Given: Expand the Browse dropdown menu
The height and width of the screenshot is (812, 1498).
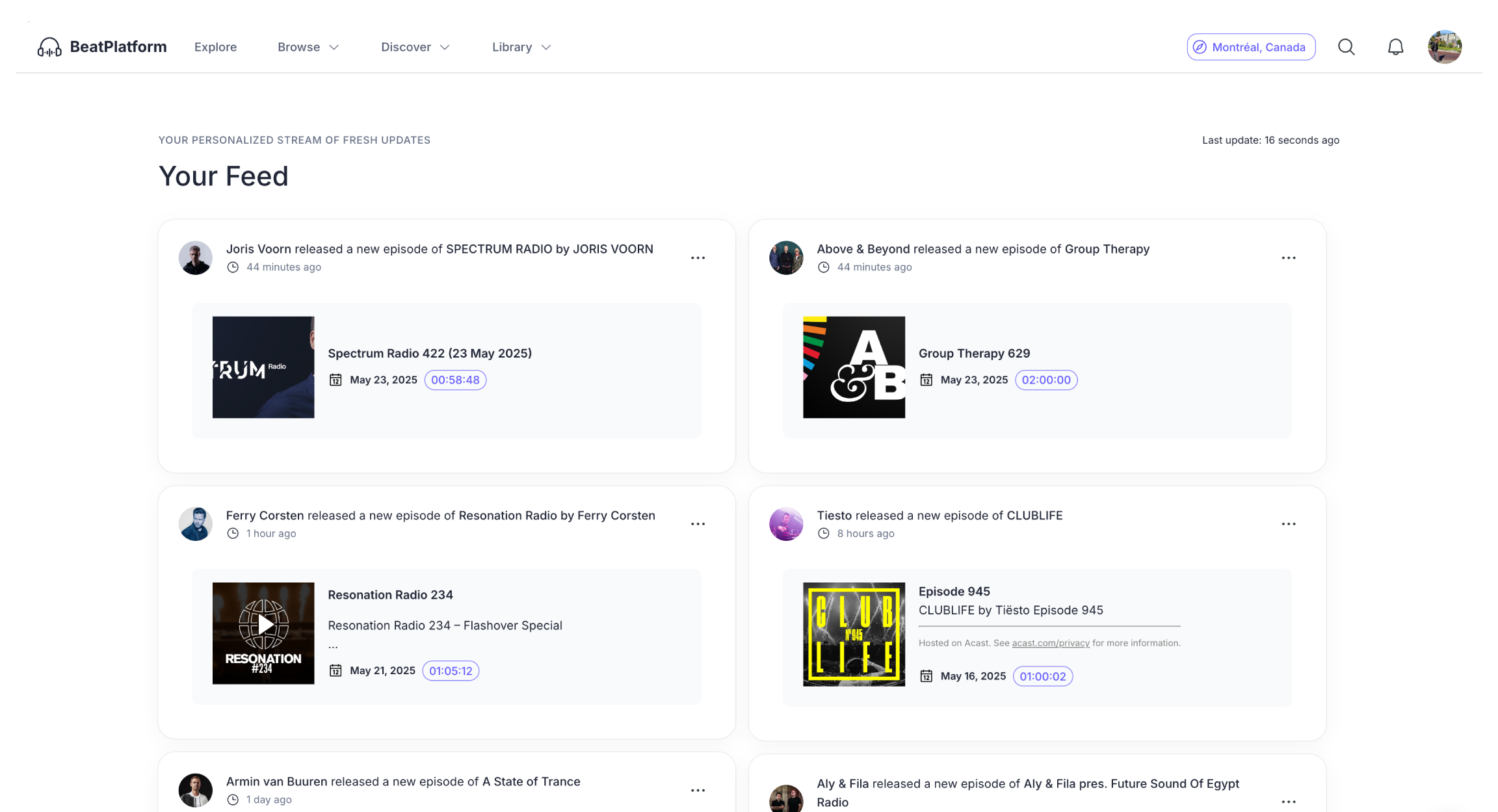Looking at the screenshot, I should point(308,47).
